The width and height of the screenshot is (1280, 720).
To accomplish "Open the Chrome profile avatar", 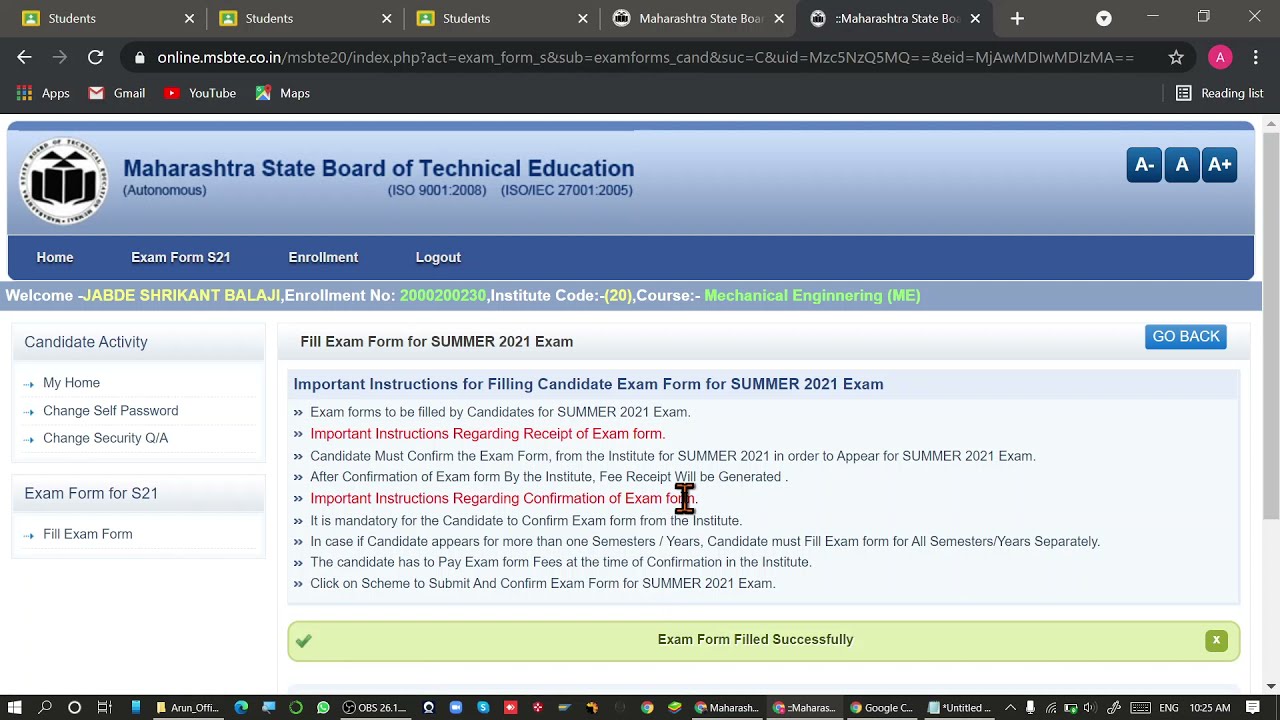I will 1219,57.
